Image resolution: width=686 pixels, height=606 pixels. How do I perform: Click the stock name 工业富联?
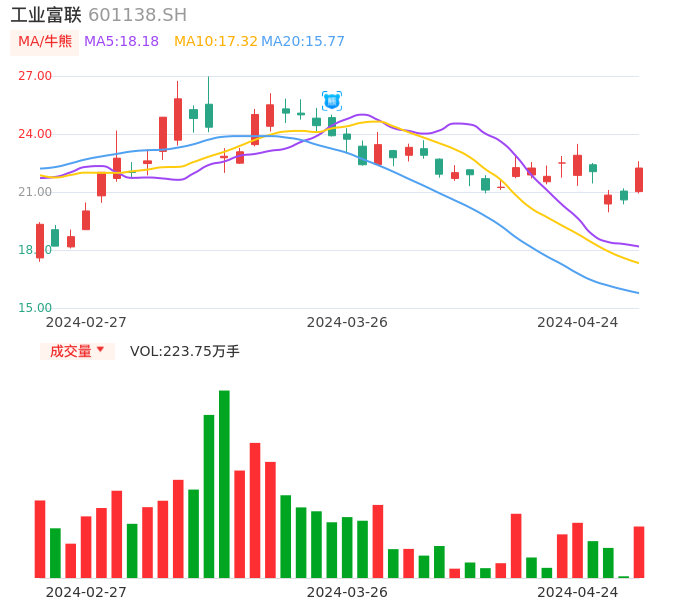pyautogui.click(x=46, y=15)
